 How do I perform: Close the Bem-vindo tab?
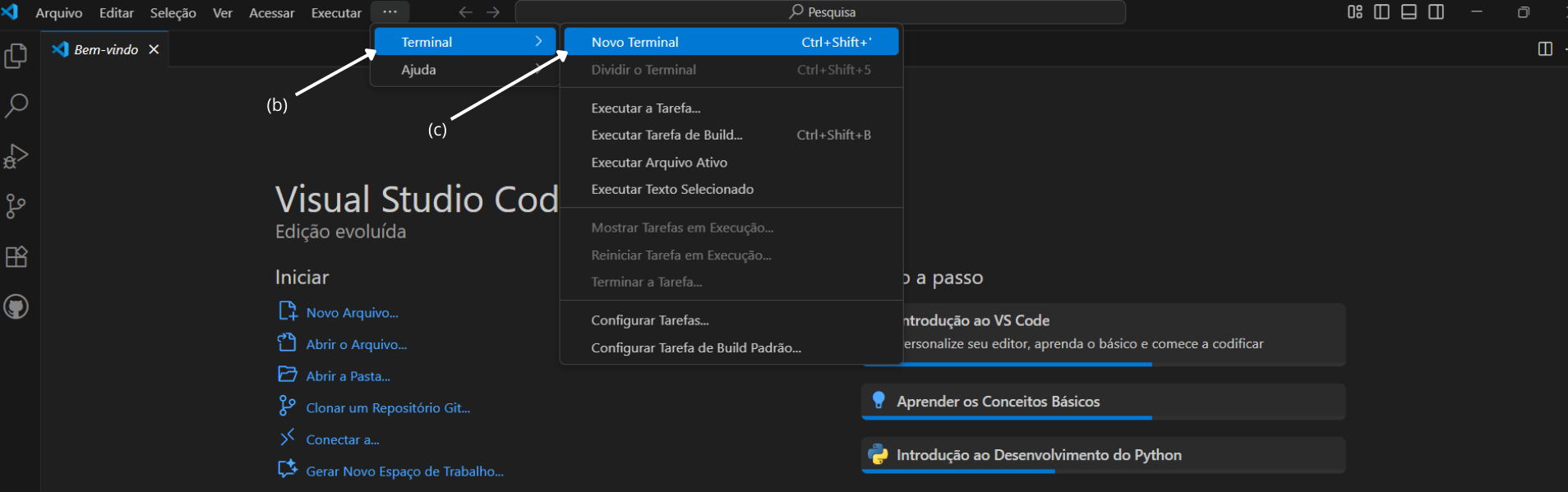coord(154,49)
